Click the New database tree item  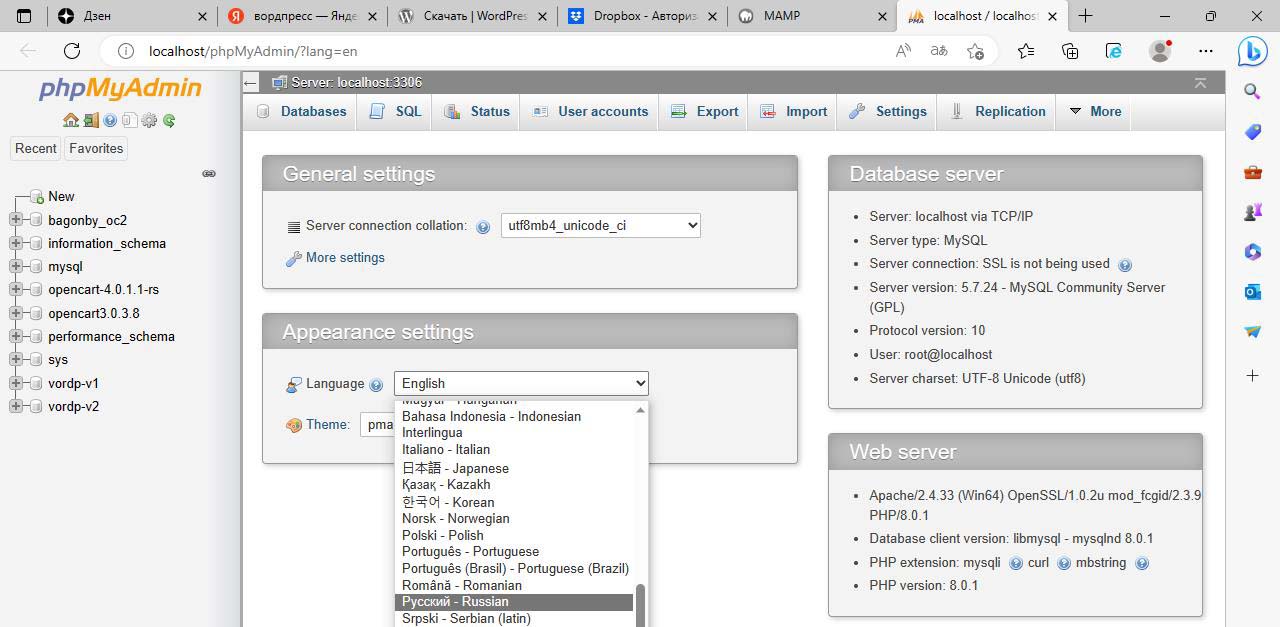tap(61, 196)
